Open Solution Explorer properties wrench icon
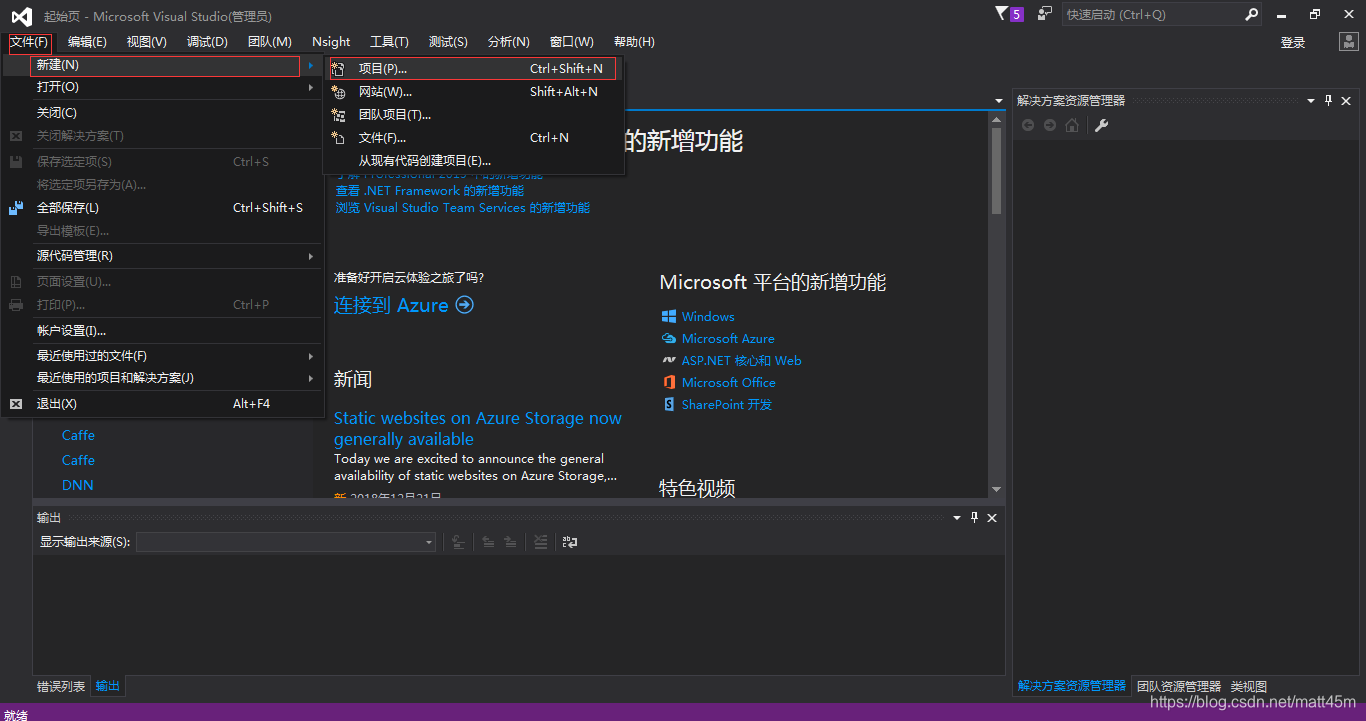This screenshot has width=1366, height=721. click(1101, 125)
